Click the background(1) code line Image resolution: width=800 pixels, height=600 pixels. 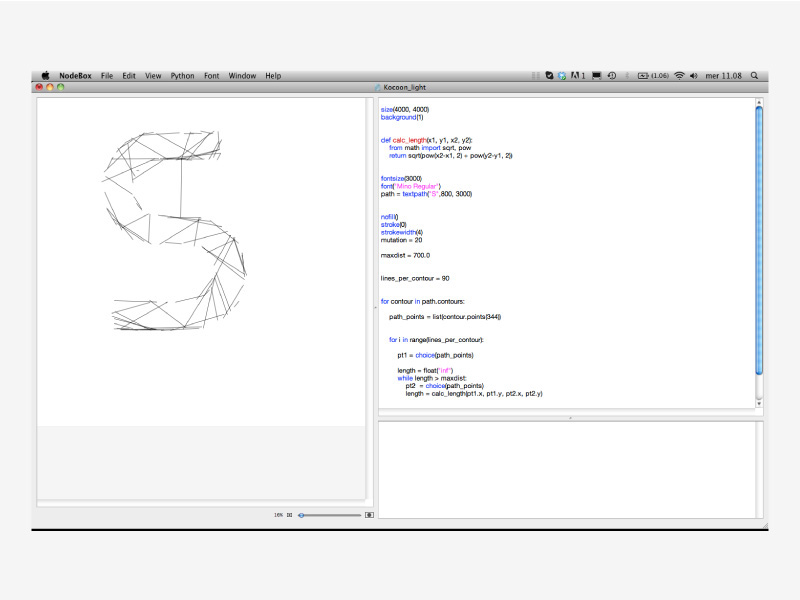pyautogui.click(x=402, y=117)
